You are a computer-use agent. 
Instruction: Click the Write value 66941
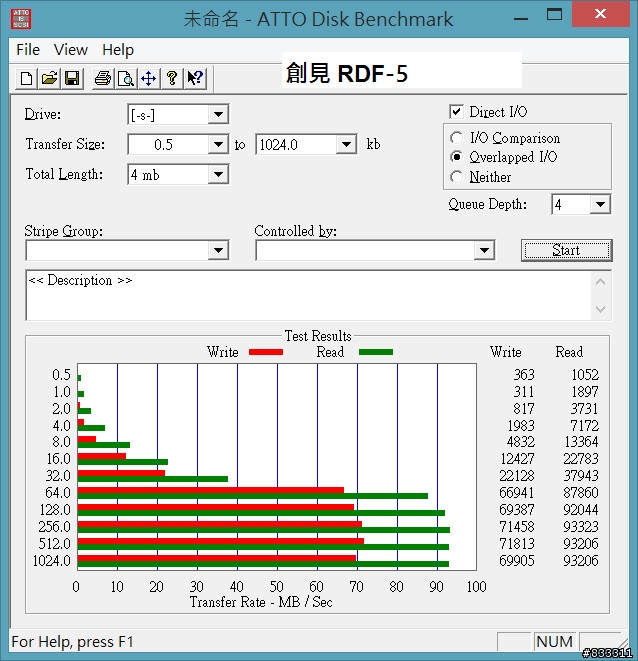point(517,493)
